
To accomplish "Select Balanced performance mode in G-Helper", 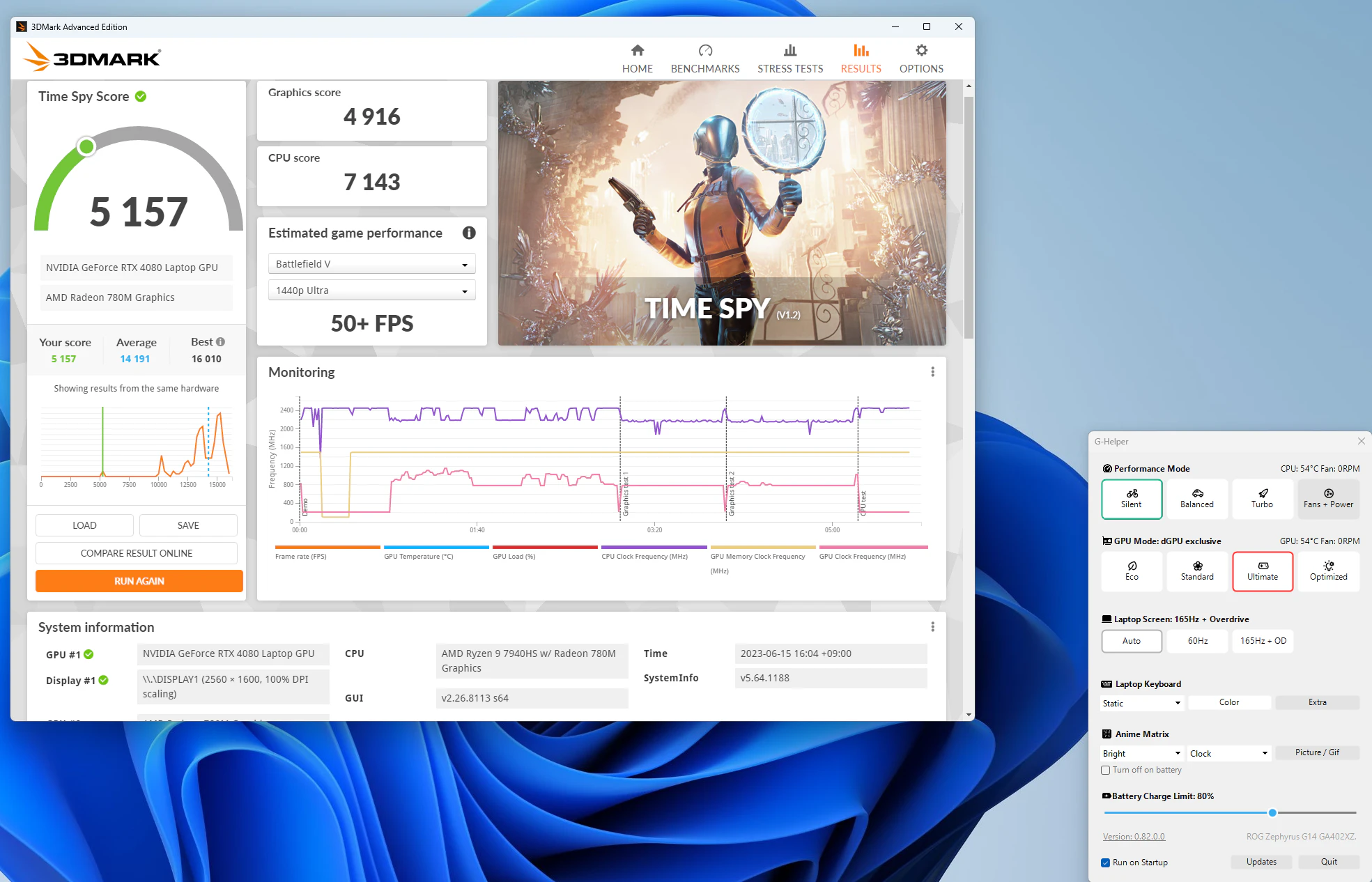I will [x=1197, y=499].
